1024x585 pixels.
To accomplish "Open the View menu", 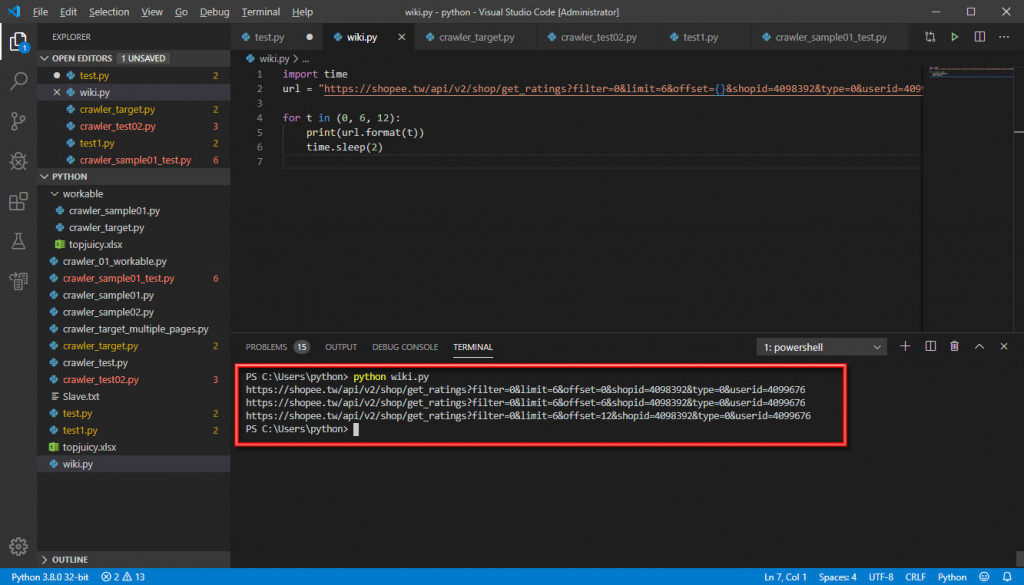I will click(x=152, y=12).
